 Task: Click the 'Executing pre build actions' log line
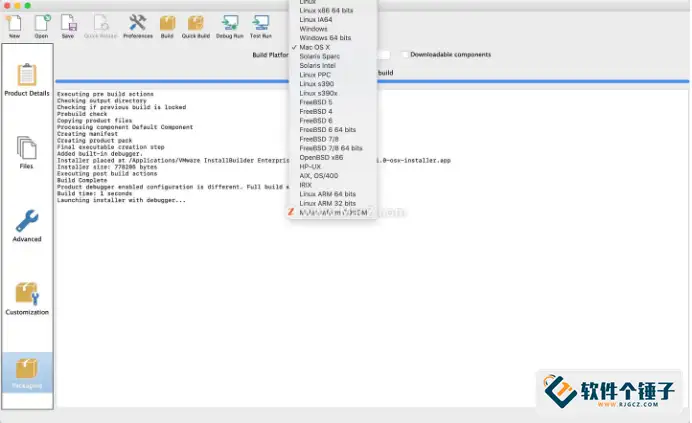pyautogui.click(x=105, y=94)
